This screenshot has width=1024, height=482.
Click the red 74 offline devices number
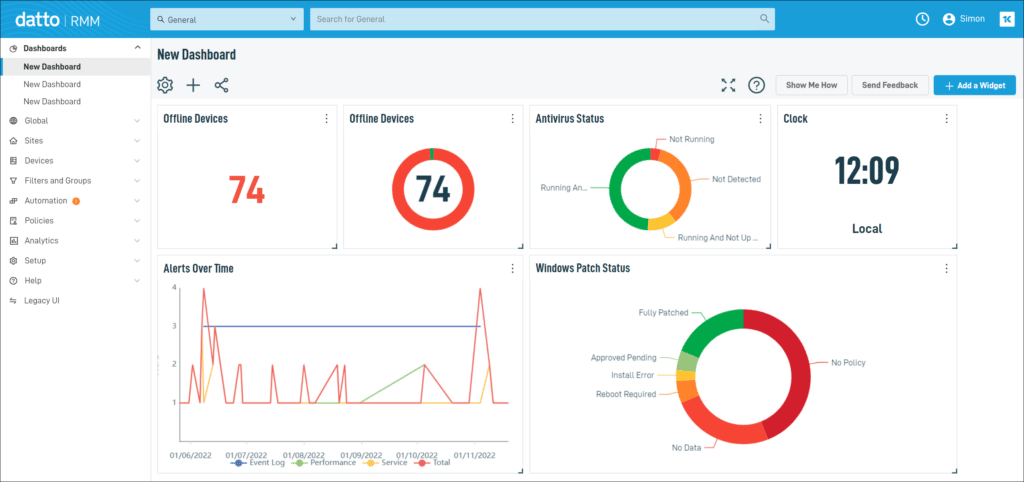tap(247, 191)
